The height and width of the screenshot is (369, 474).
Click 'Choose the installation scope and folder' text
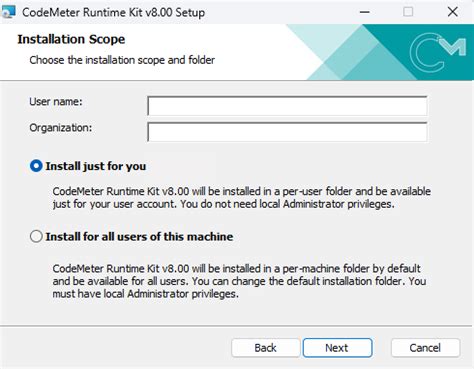click(122, 60)
